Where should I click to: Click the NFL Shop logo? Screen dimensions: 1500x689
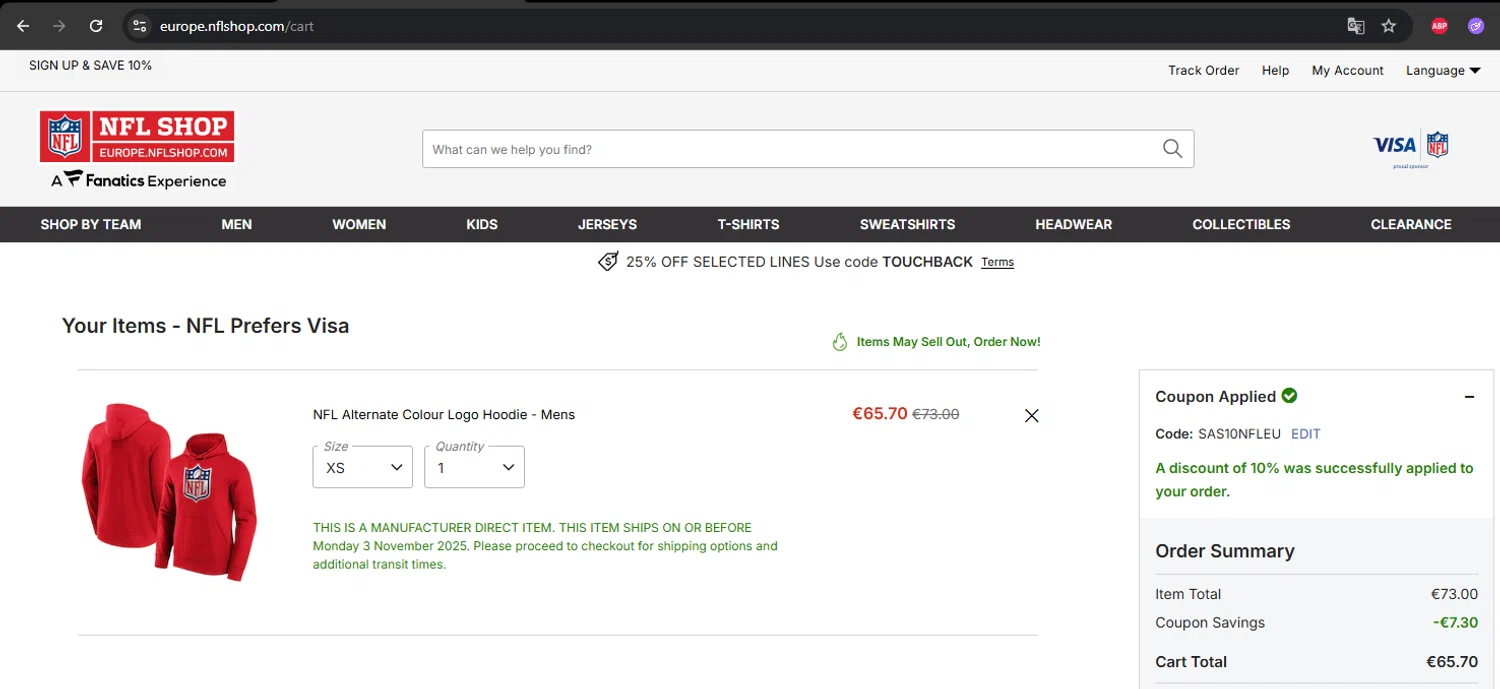coord(137,137)
